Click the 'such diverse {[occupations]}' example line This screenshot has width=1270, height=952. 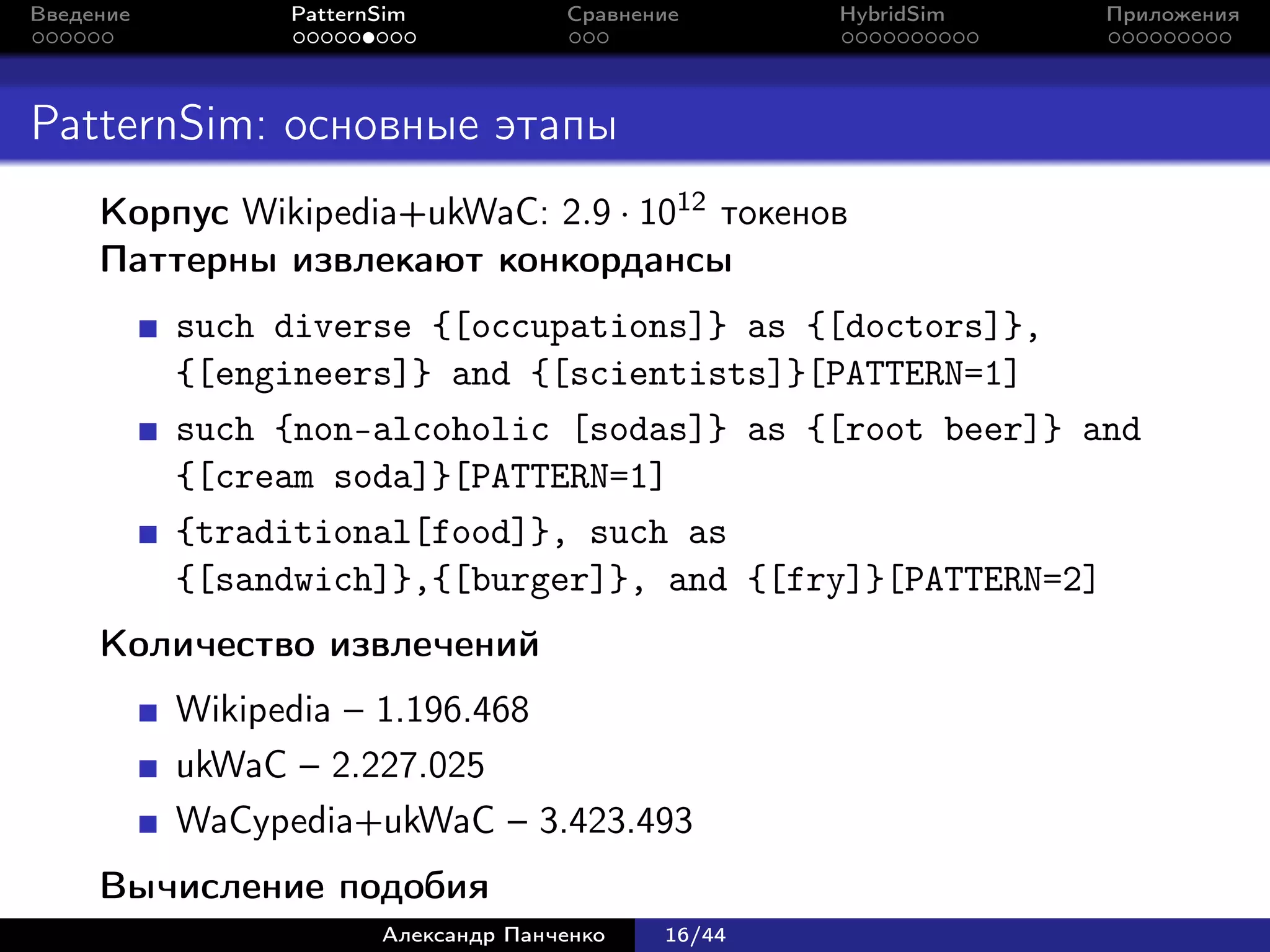(x=607, y=327)
